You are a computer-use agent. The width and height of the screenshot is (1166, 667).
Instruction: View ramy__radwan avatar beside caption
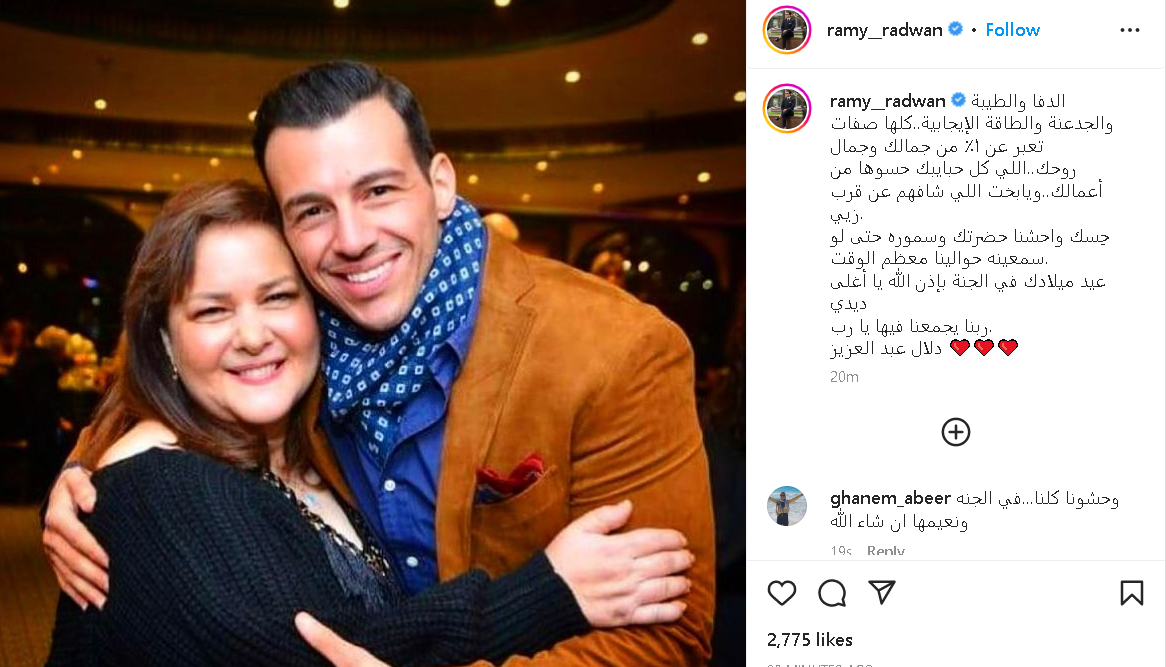click(x=787, y=109)
